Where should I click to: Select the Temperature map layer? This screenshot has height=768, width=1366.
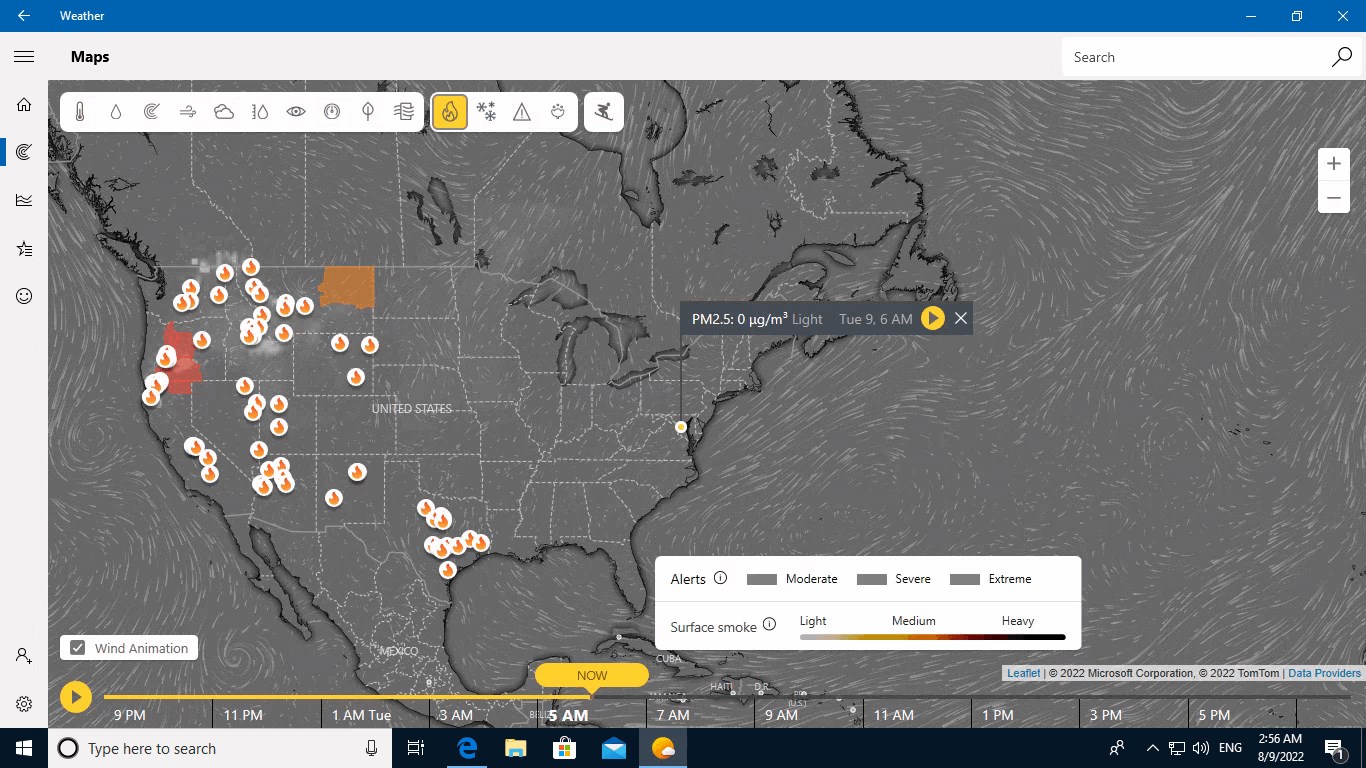pyautogui.click(x=79, y=111)
